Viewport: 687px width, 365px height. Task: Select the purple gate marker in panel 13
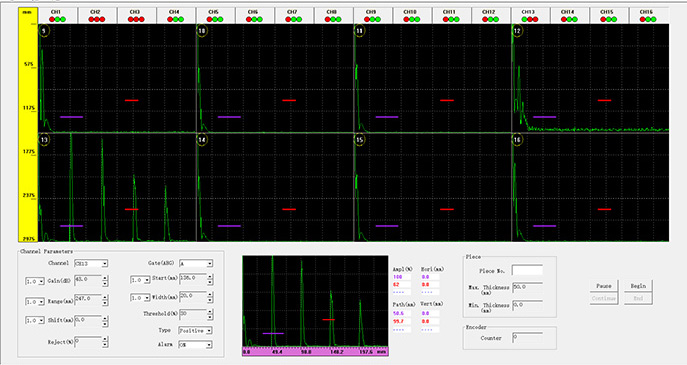(x=71, y=226)
